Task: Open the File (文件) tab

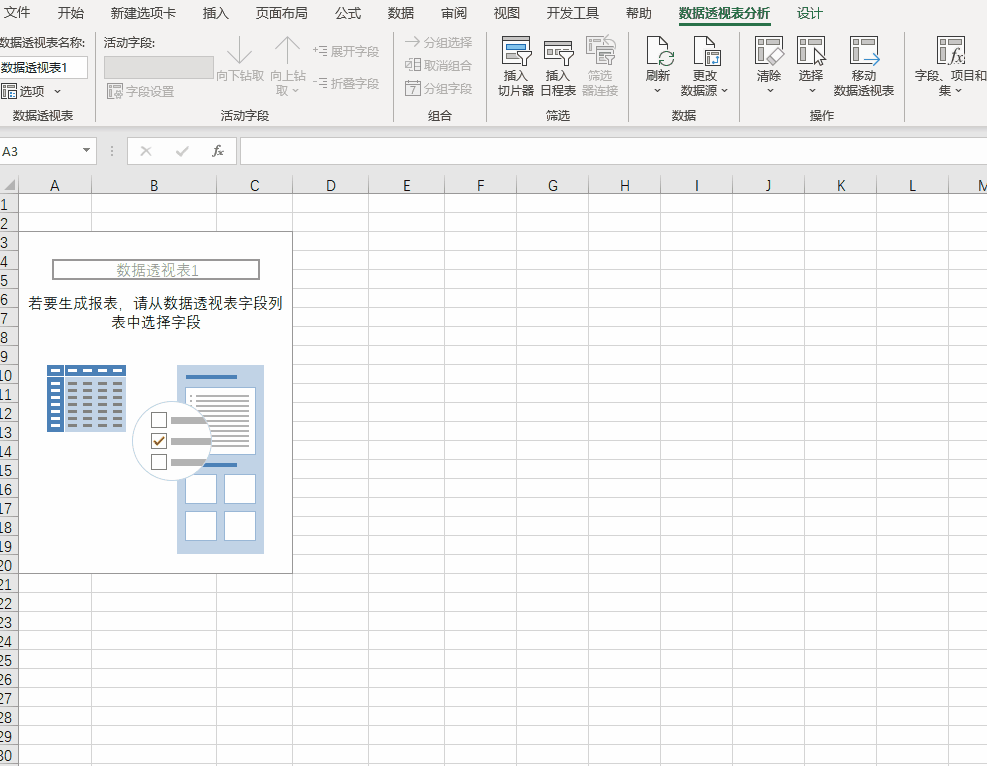Action: [x=17, y=13]
